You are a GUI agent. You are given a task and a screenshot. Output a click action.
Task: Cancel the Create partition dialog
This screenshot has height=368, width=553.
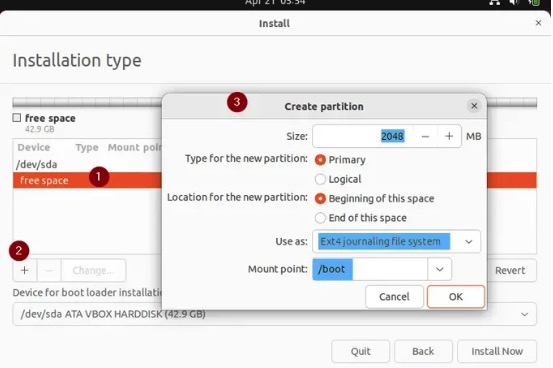(394, 297)
